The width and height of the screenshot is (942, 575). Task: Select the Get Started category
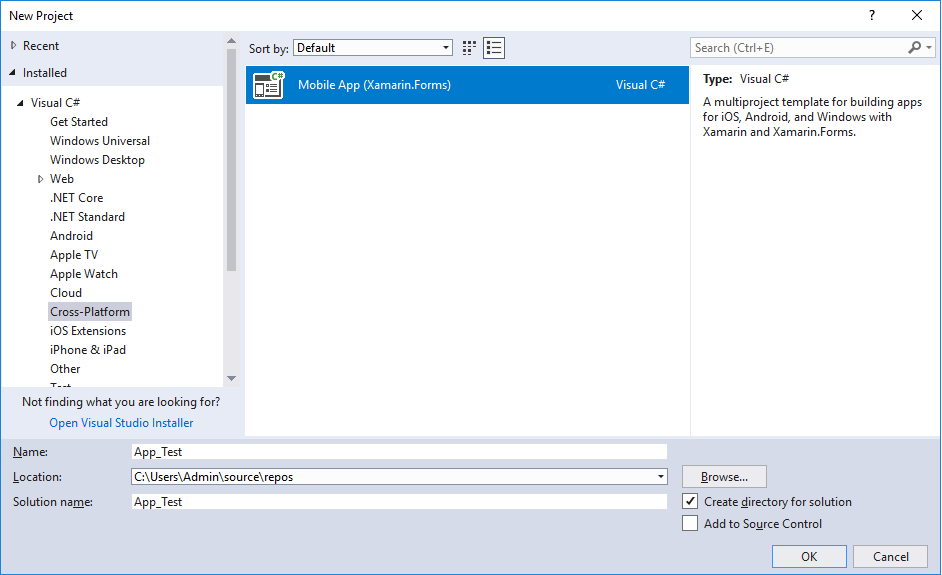click(x=79, y=121)
